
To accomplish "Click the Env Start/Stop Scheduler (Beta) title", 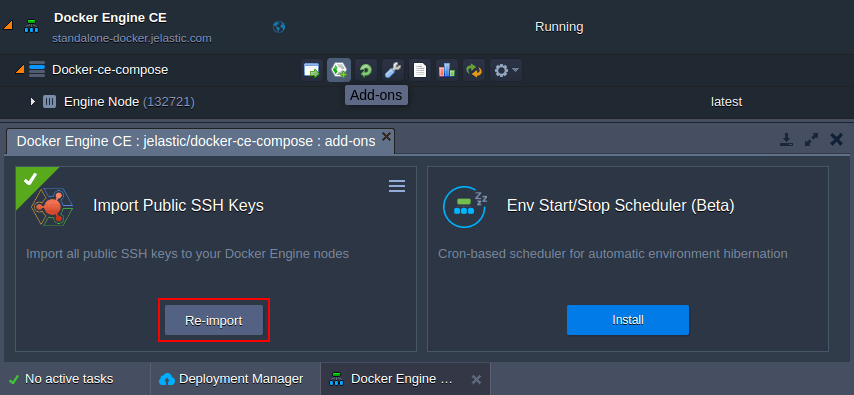I will [x=621, y=205].
